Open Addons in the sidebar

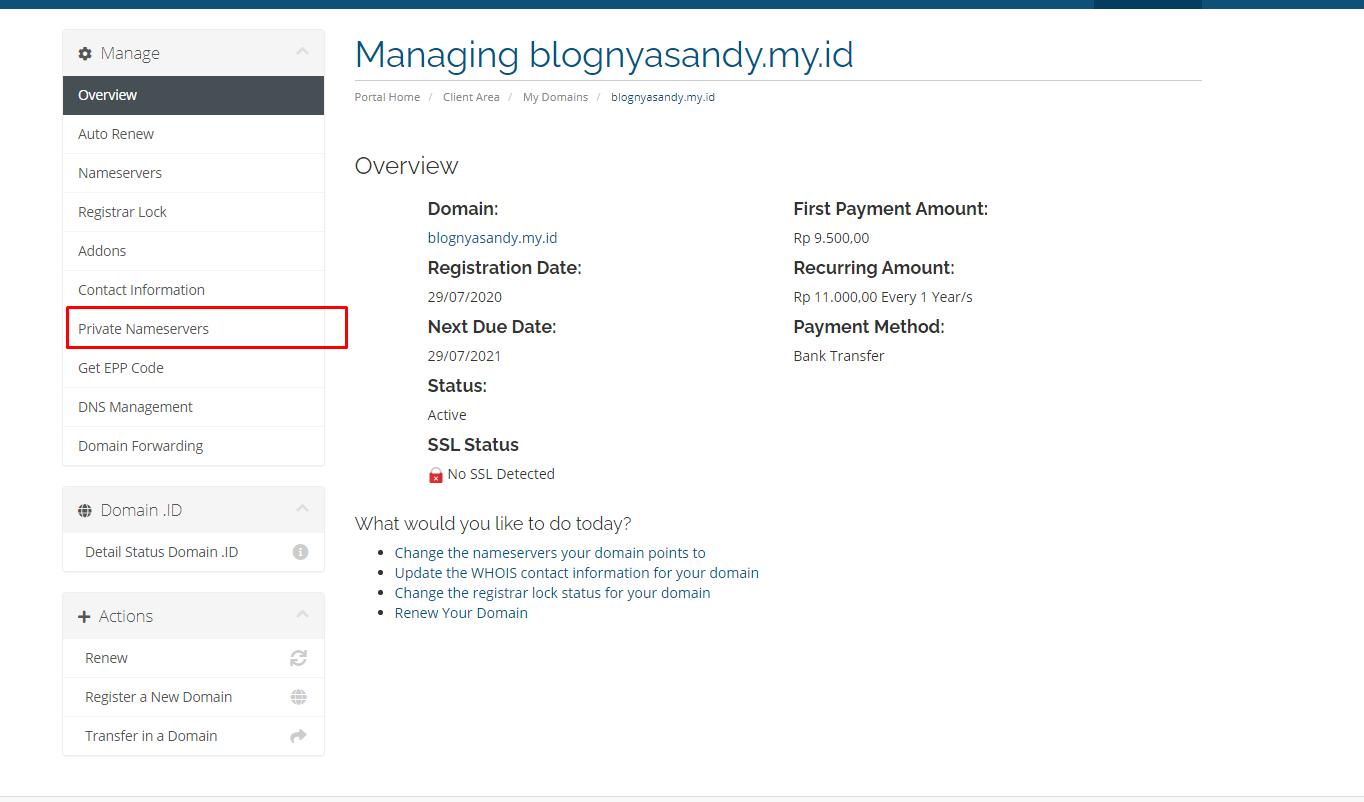(x=193, y=251)
